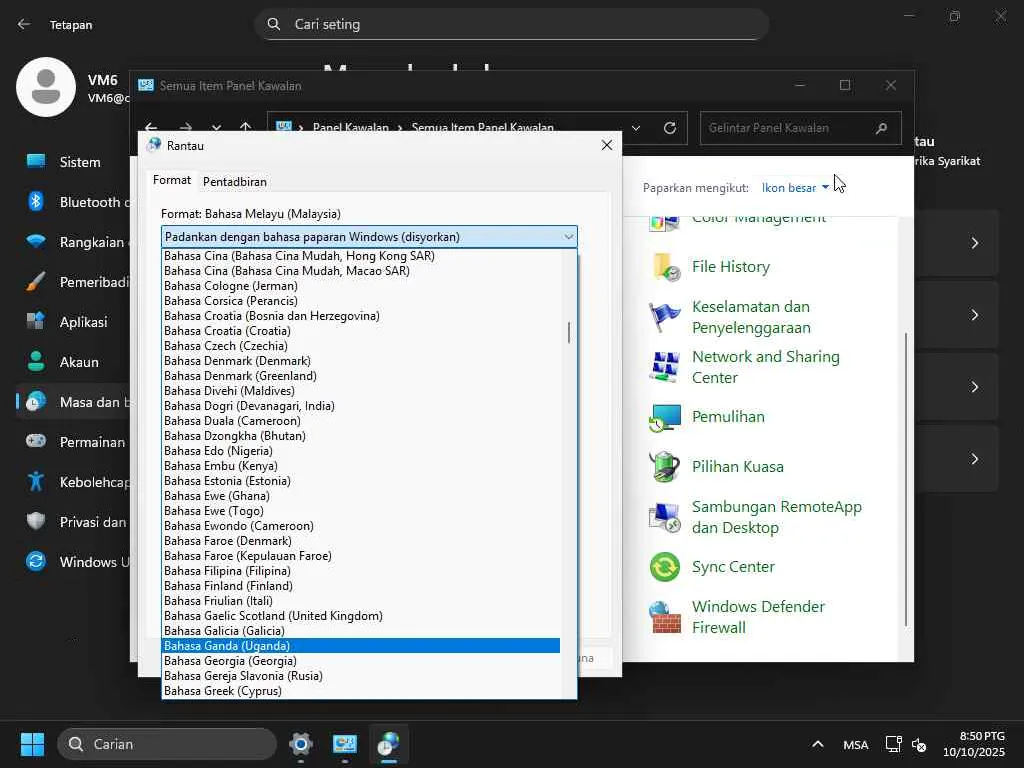Choose Bahasa Estonia (Estonia) option

point(227,481)
